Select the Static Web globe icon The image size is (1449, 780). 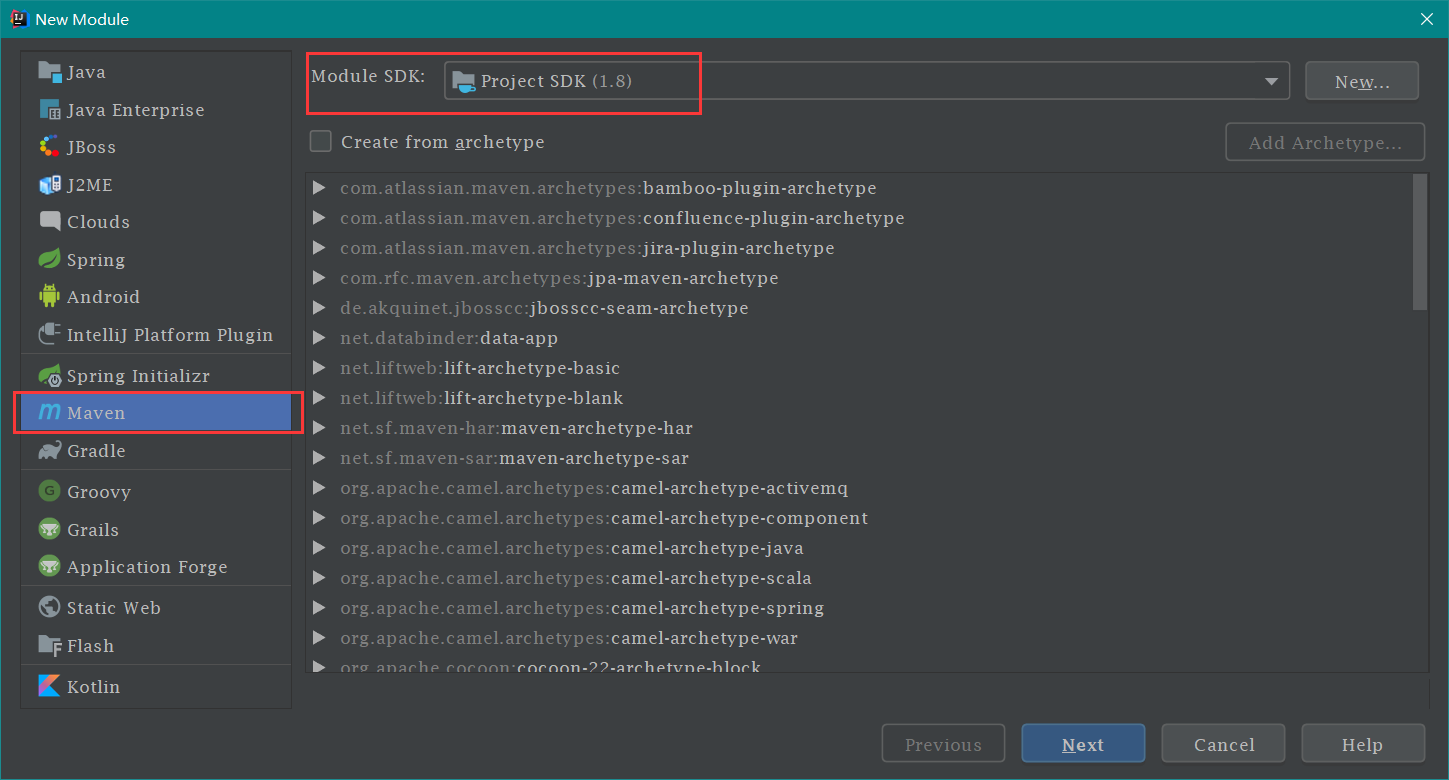(49, 608)
